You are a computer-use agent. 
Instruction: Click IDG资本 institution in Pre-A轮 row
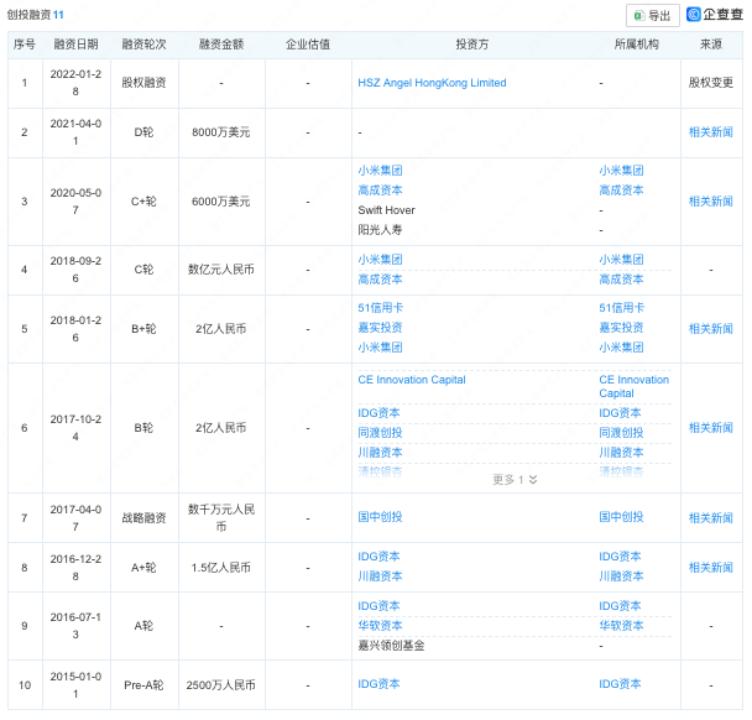click(x=620, y=684)
